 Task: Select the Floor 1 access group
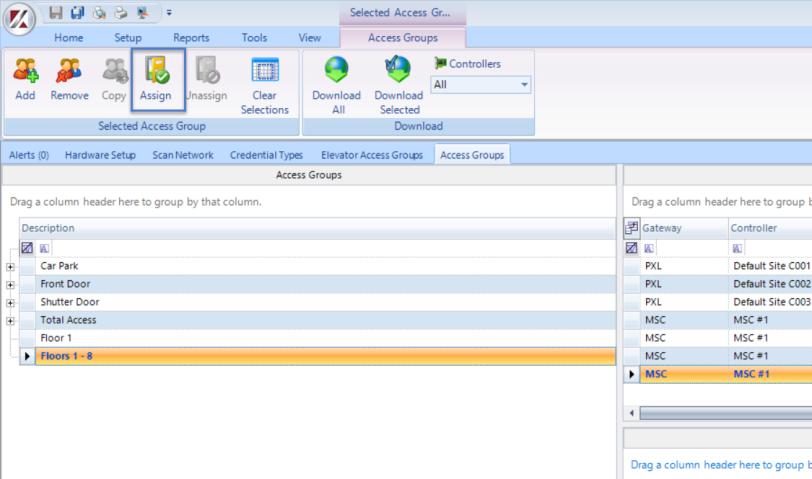tap(325, 338)
